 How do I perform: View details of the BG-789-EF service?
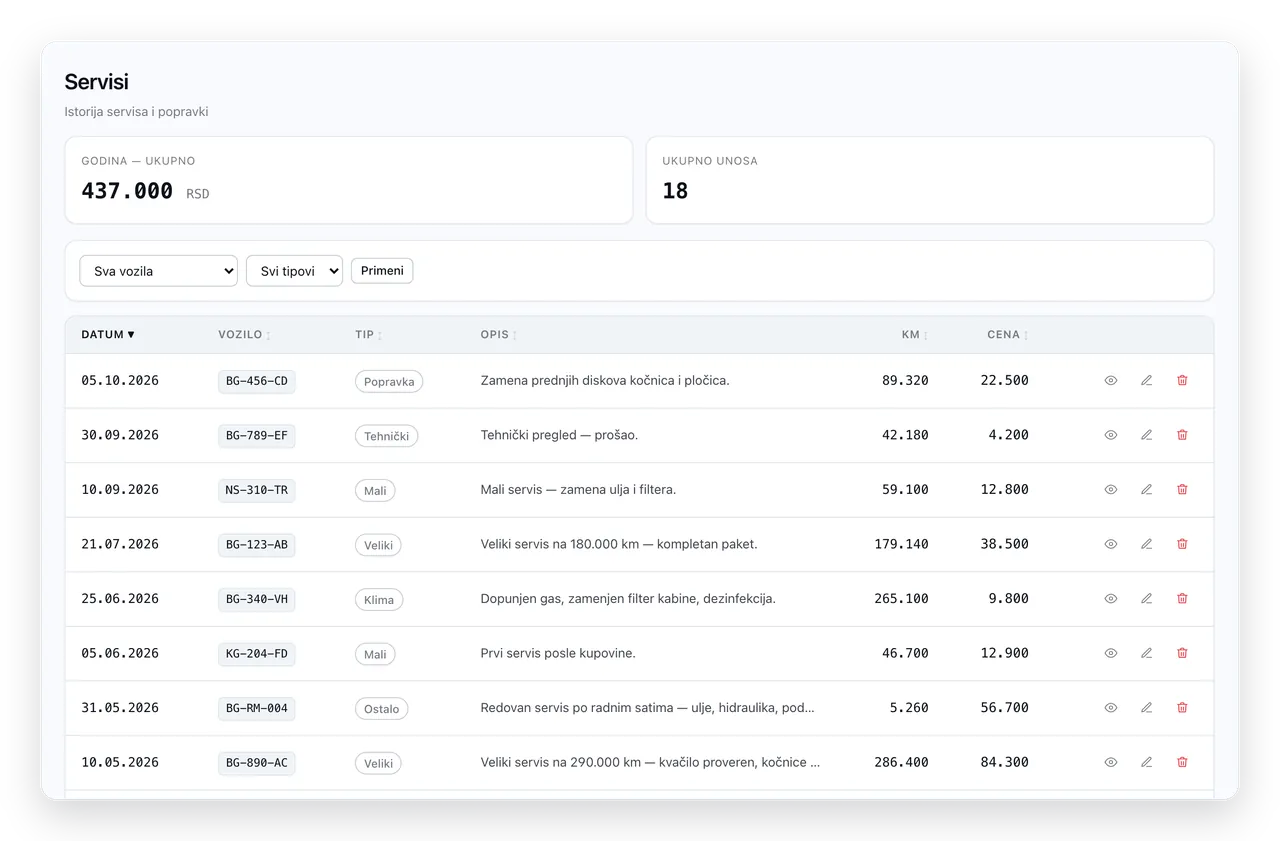click(1110, 435)
